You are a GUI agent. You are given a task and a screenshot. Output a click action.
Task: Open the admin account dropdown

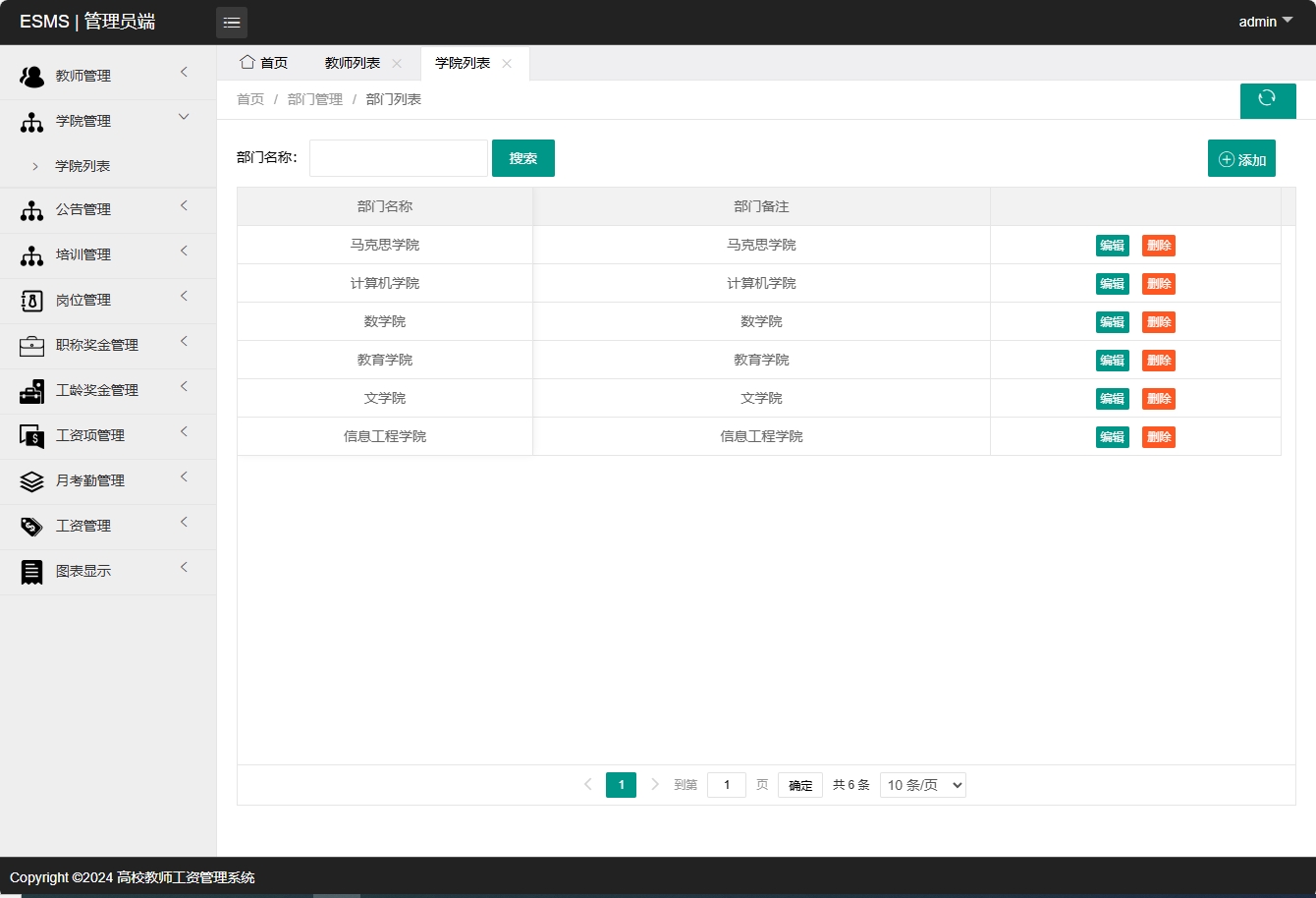tap(1265, 21)
